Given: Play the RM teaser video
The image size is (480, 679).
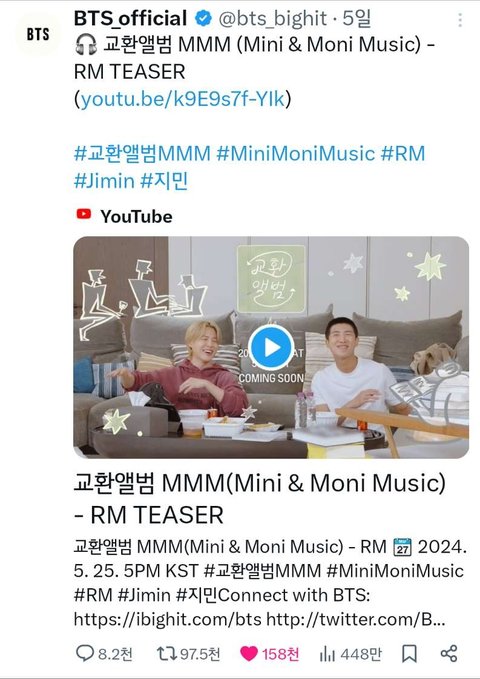Looking at the screenshot, I should point(271,347).
